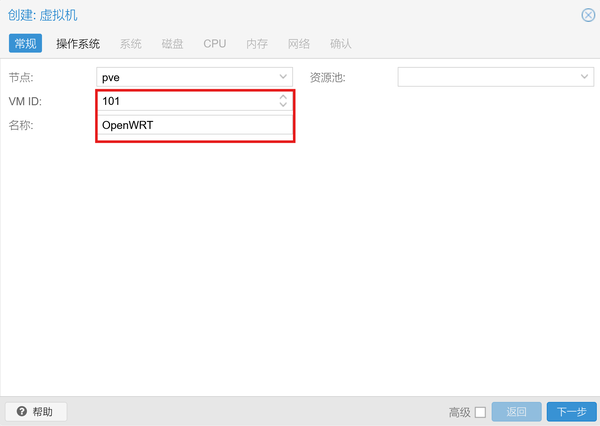The width and height of the screenshot is (600, 426).
Task: Switch to the 常规 tab
Action: point(25,43)
